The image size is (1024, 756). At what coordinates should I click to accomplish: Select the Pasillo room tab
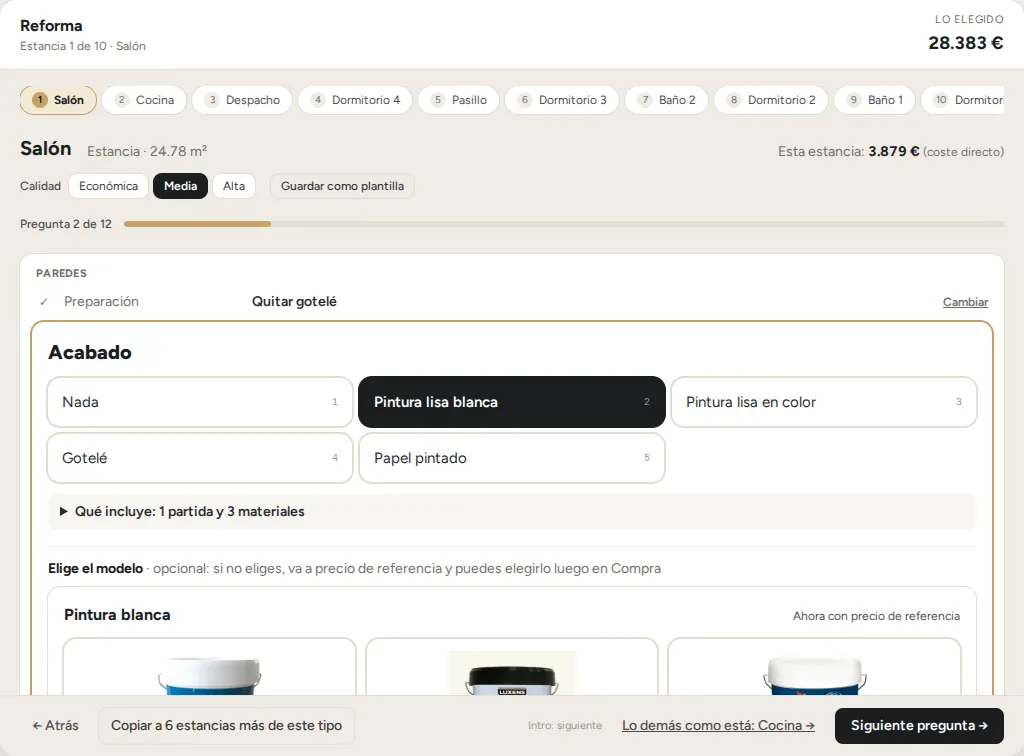[x=458, y=100]
